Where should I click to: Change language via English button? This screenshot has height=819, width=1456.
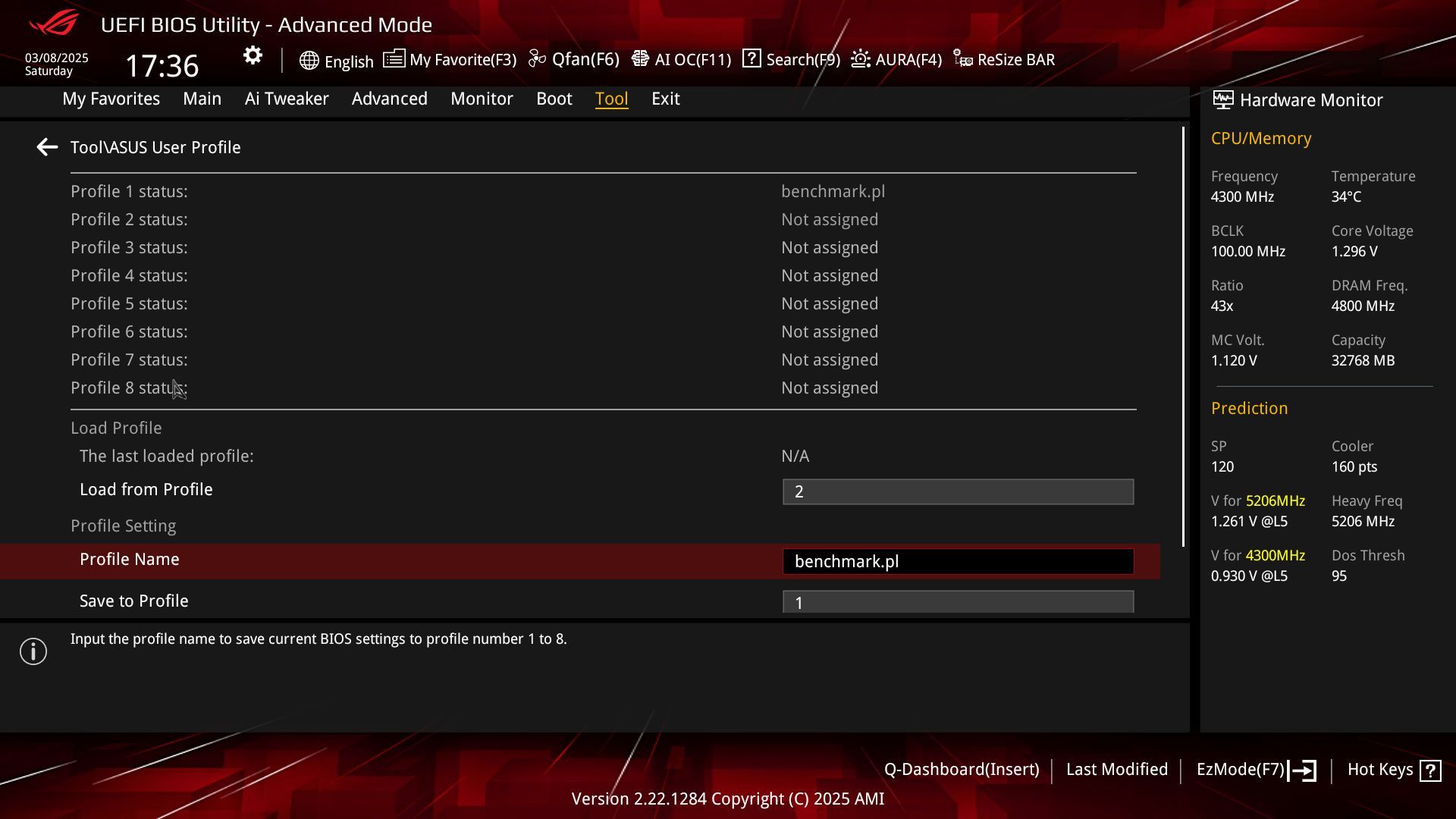click(x=336, y=61)
